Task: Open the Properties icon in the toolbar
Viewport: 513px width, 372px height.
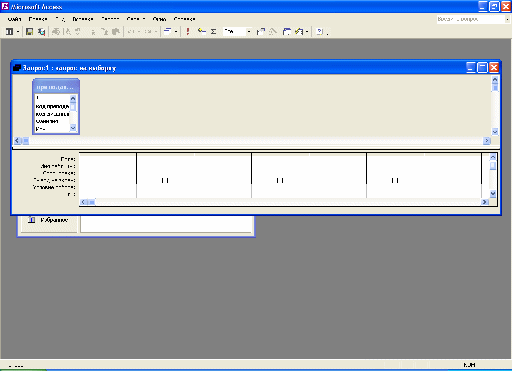Action: (261, 32)
